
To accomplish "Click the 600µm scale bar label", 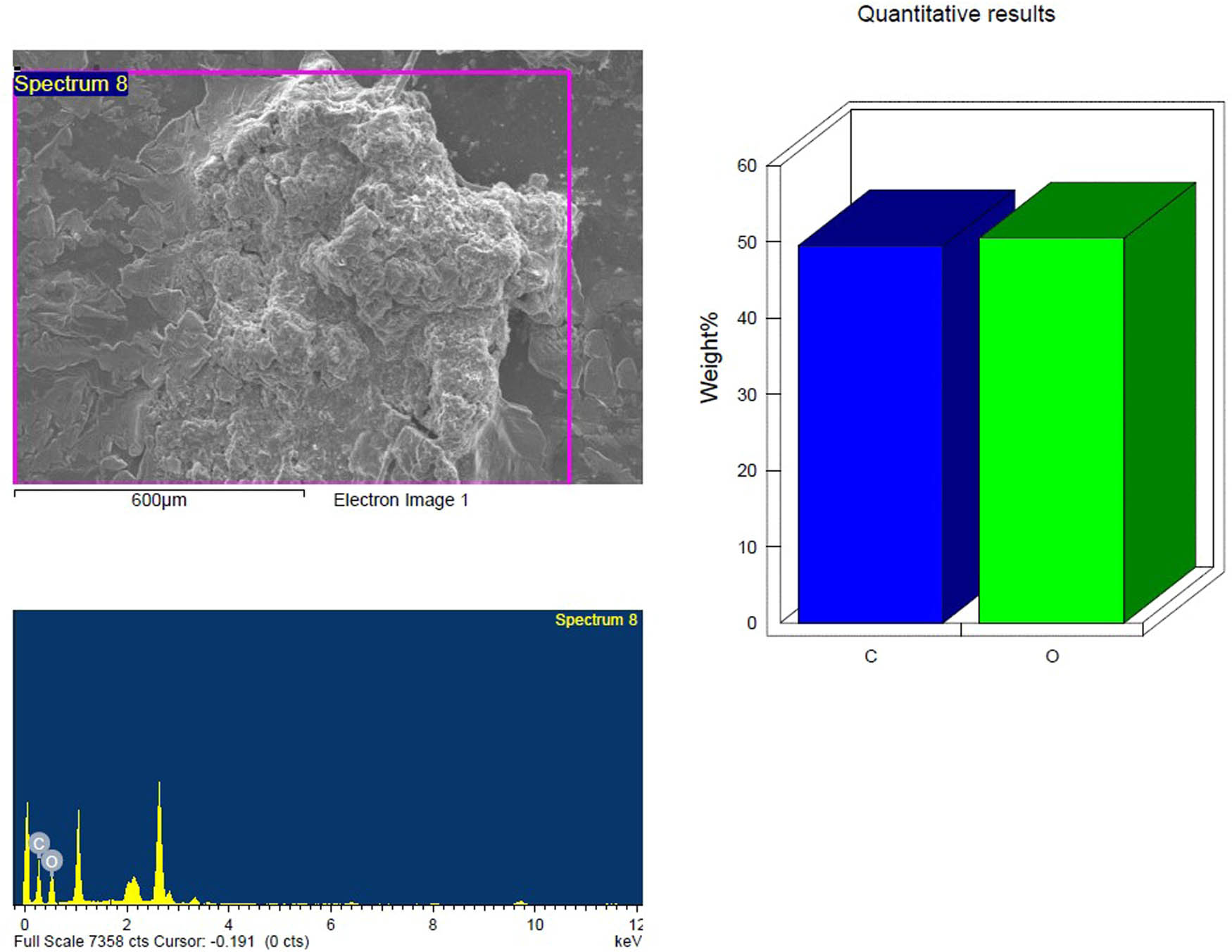I will coord(159,500).
